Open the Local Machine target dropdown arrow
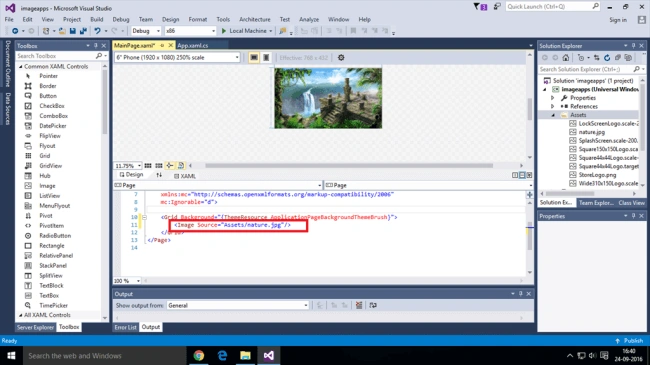 coord(271,31)
